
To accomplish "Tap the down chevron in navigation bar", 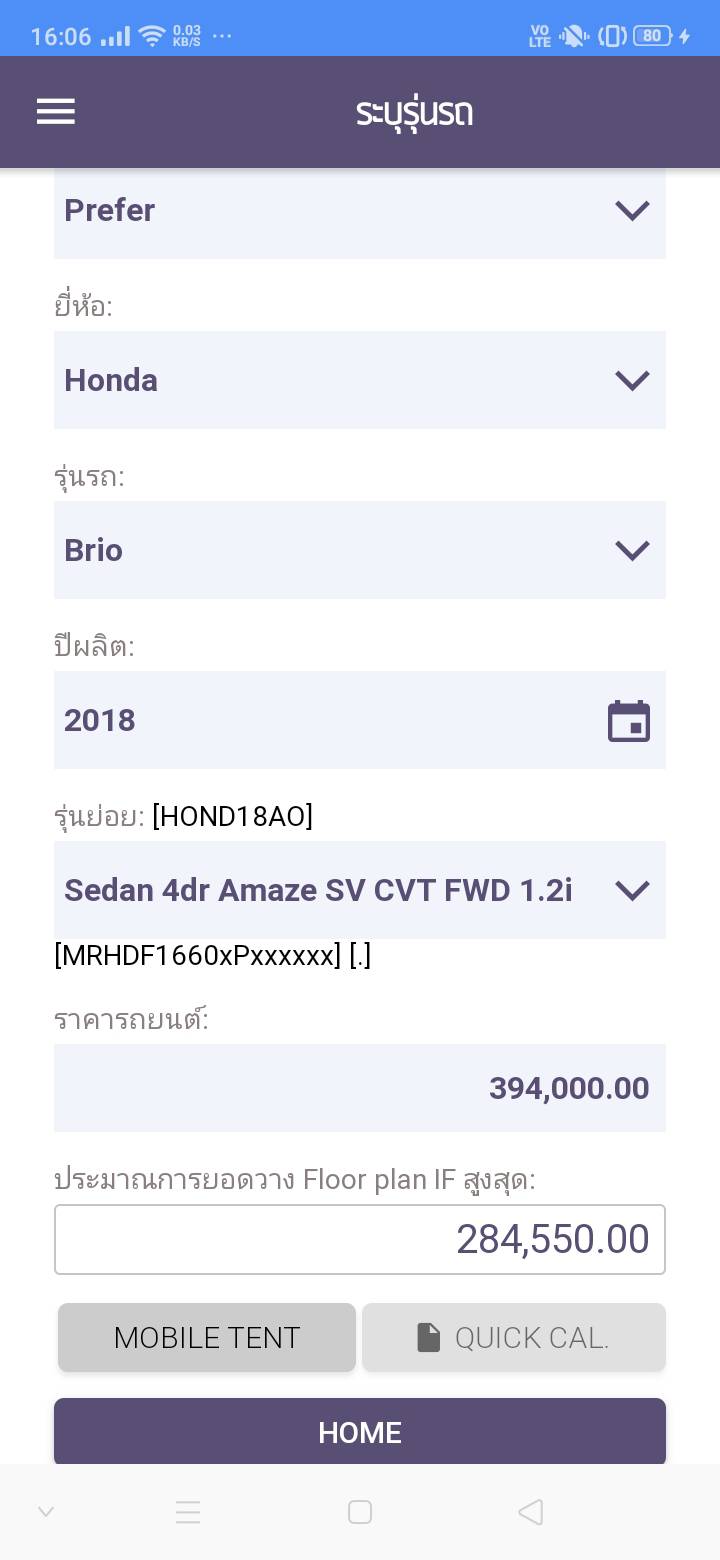I will (x=46, y=1512).
